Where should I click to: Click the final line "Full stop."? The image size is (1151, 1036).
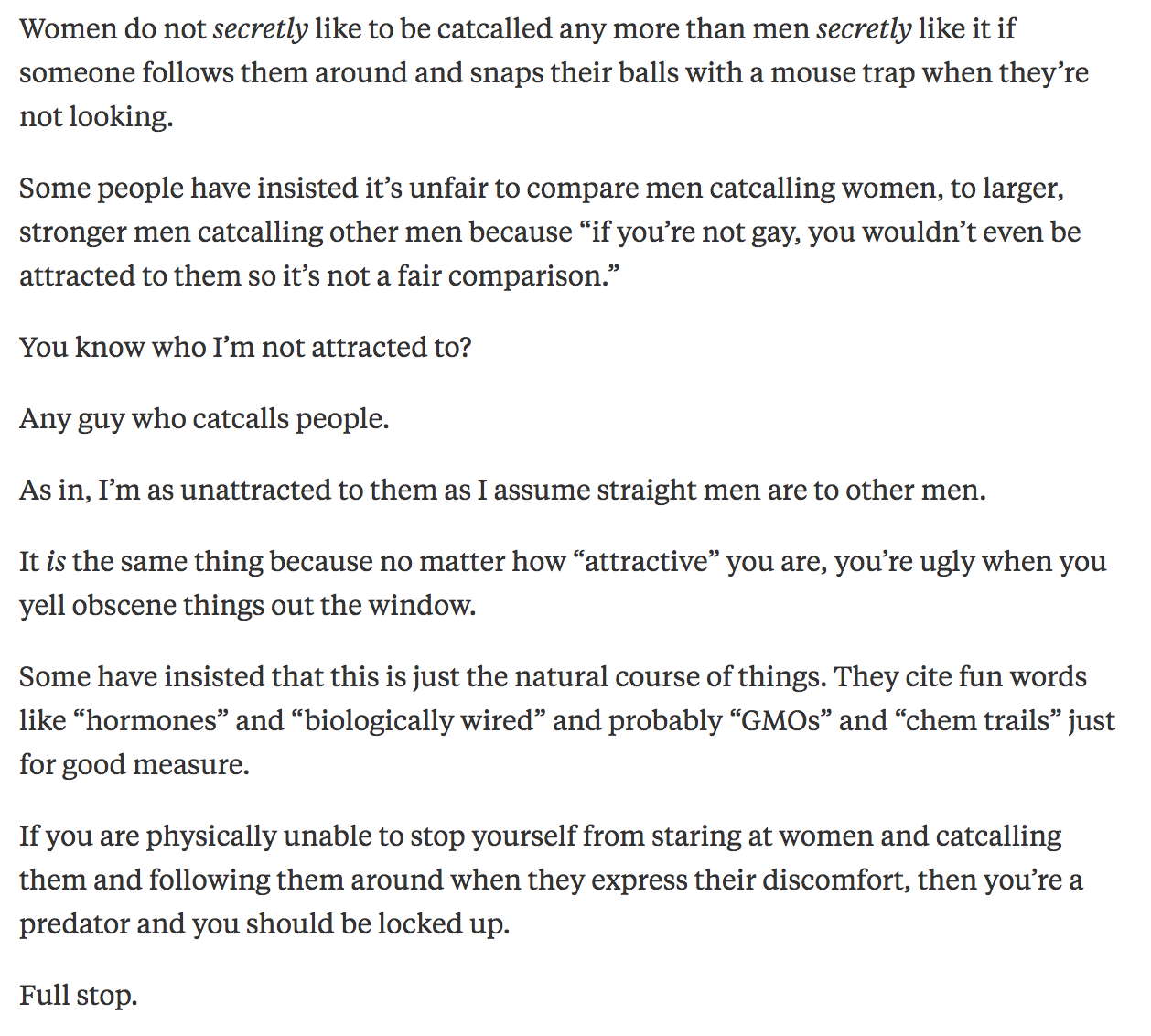click(x=79, y=996)
